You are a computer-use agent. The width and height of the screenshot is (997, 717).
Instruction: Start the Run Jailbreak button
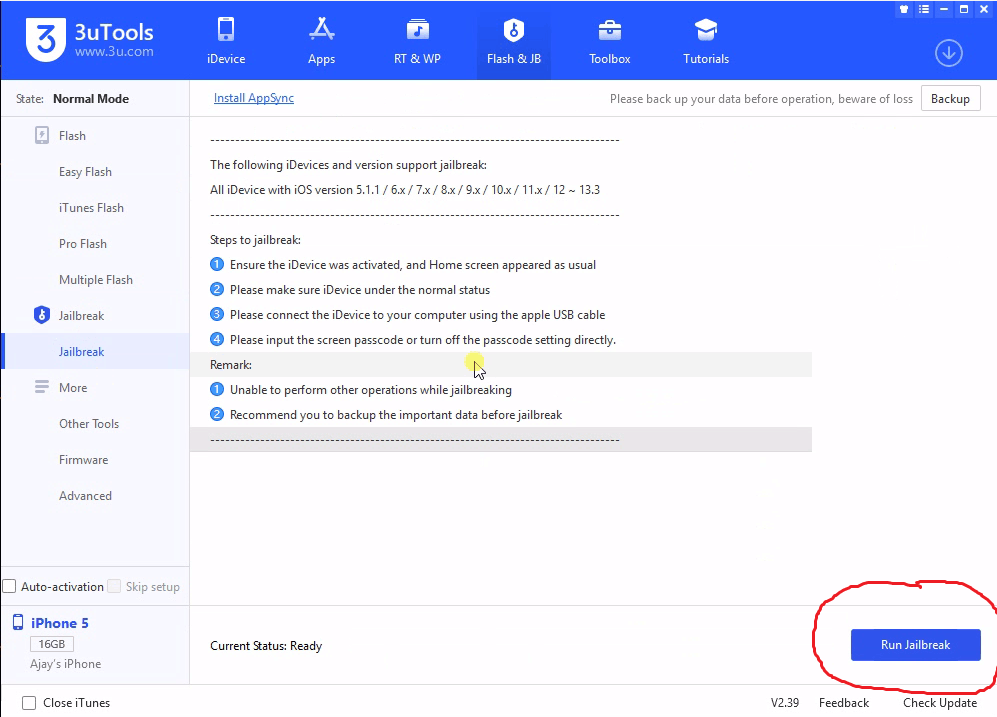coord(916,645)
